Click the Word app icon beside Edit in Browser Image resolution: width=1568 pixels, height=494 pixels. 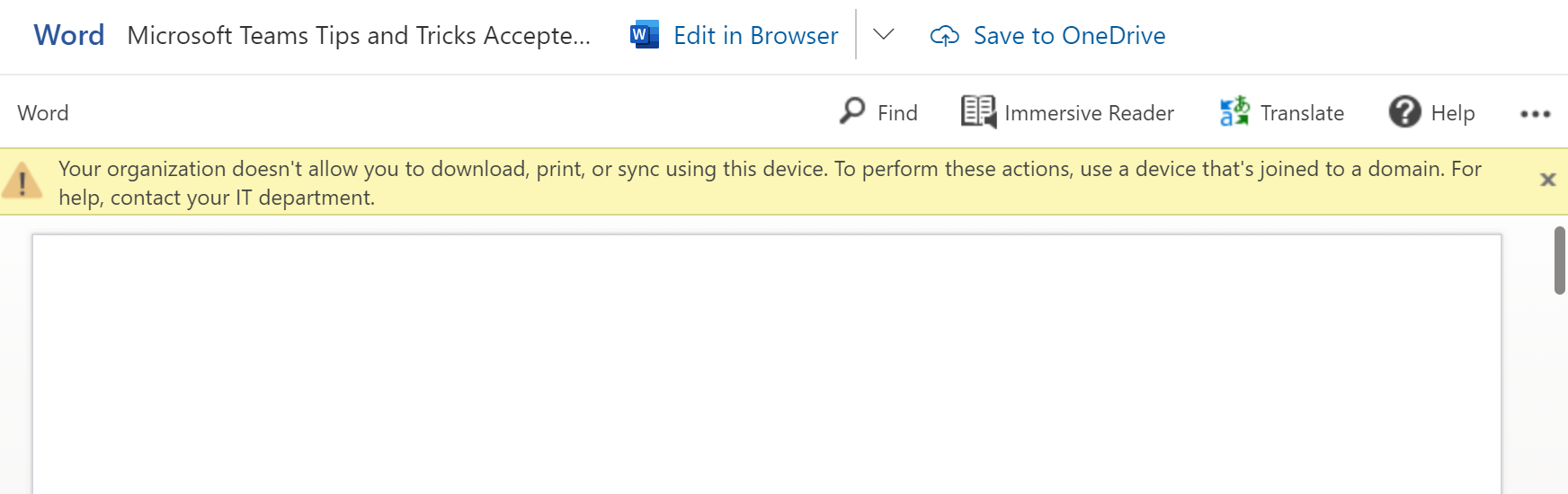[x=645, y=35]
